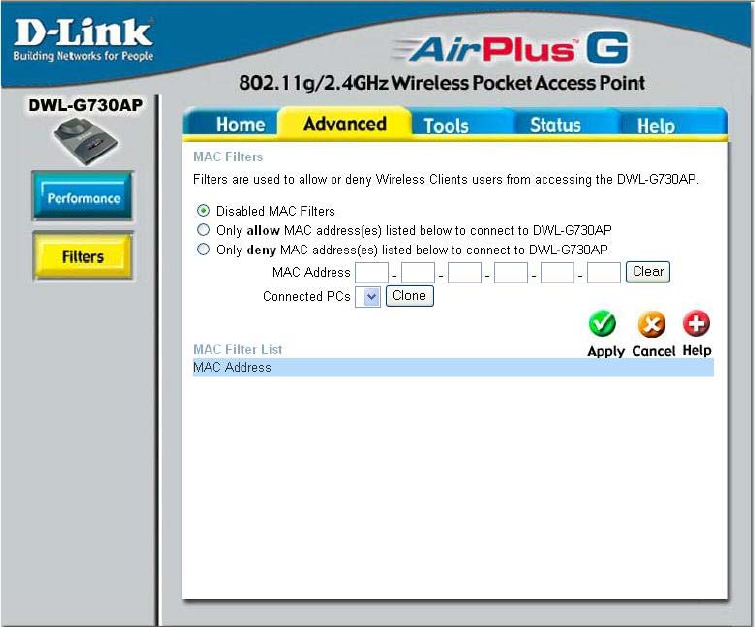Screen dimensions: 755x627
Task: Click the green Apply checkmark icon
Action: coord(602,324)
